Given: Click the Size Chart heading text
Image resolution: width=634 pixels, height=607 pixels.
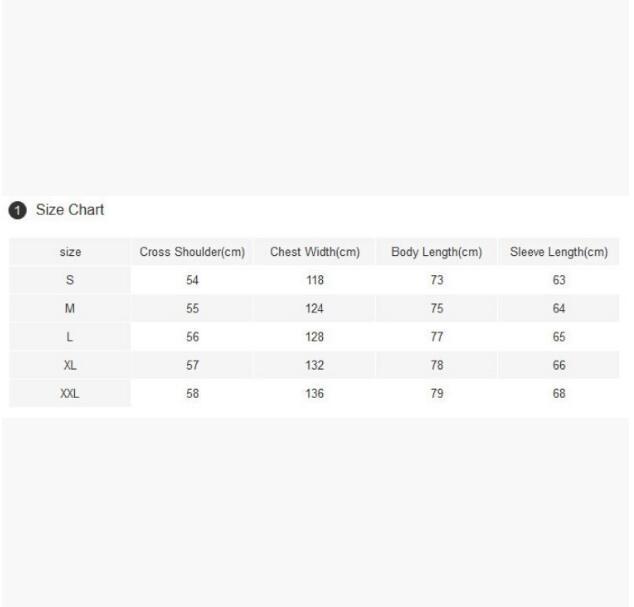Looking at the screenshot, I should (x=70, y=210).
